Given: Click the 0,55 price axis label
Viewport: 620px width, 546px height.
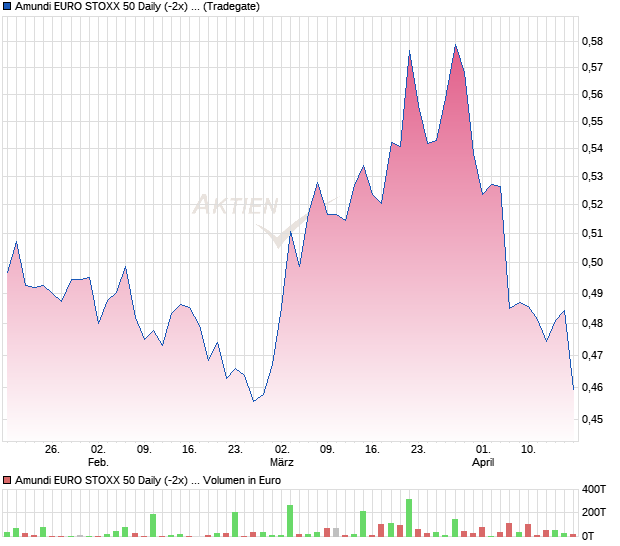Looking at the screenshot, I should (592, 121).
